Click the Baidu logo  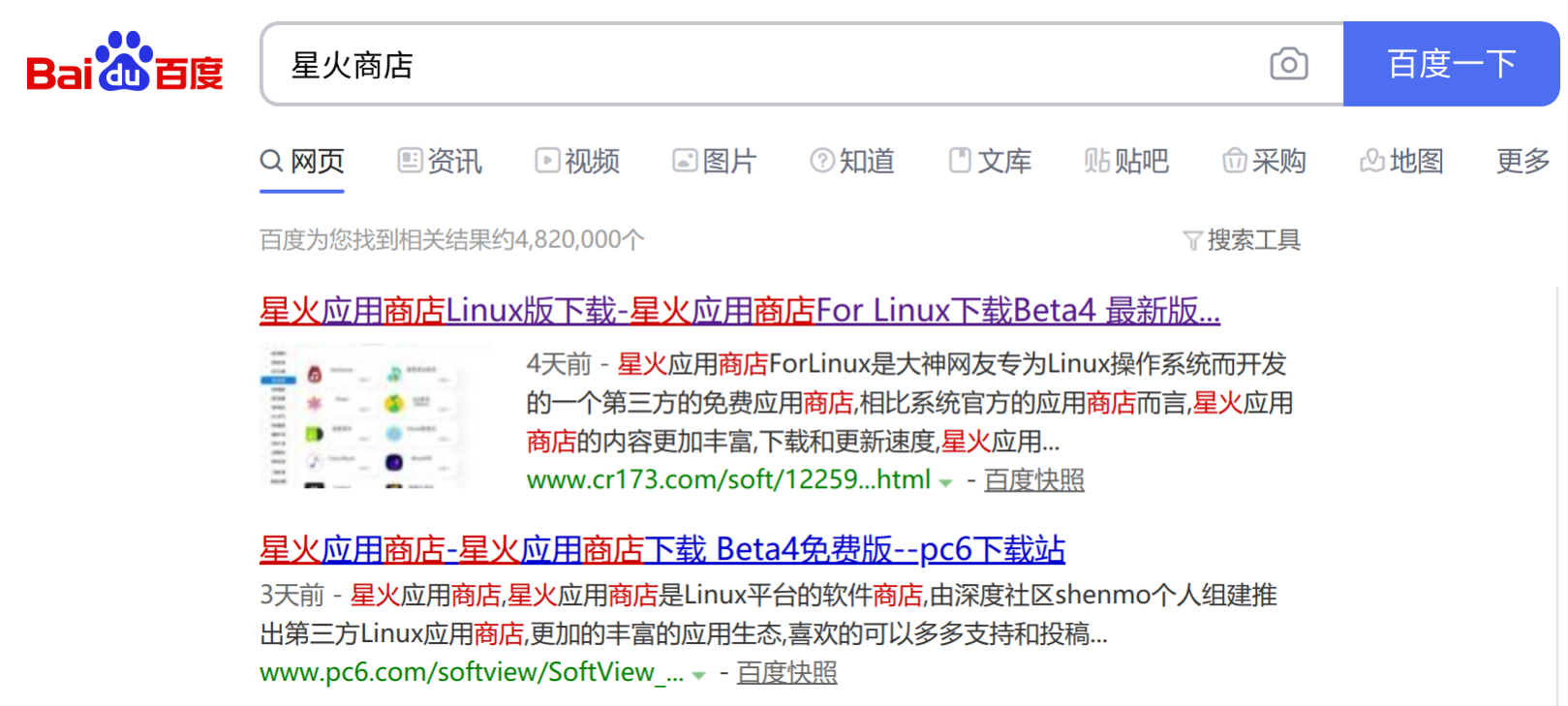click(x=125, y=62)
